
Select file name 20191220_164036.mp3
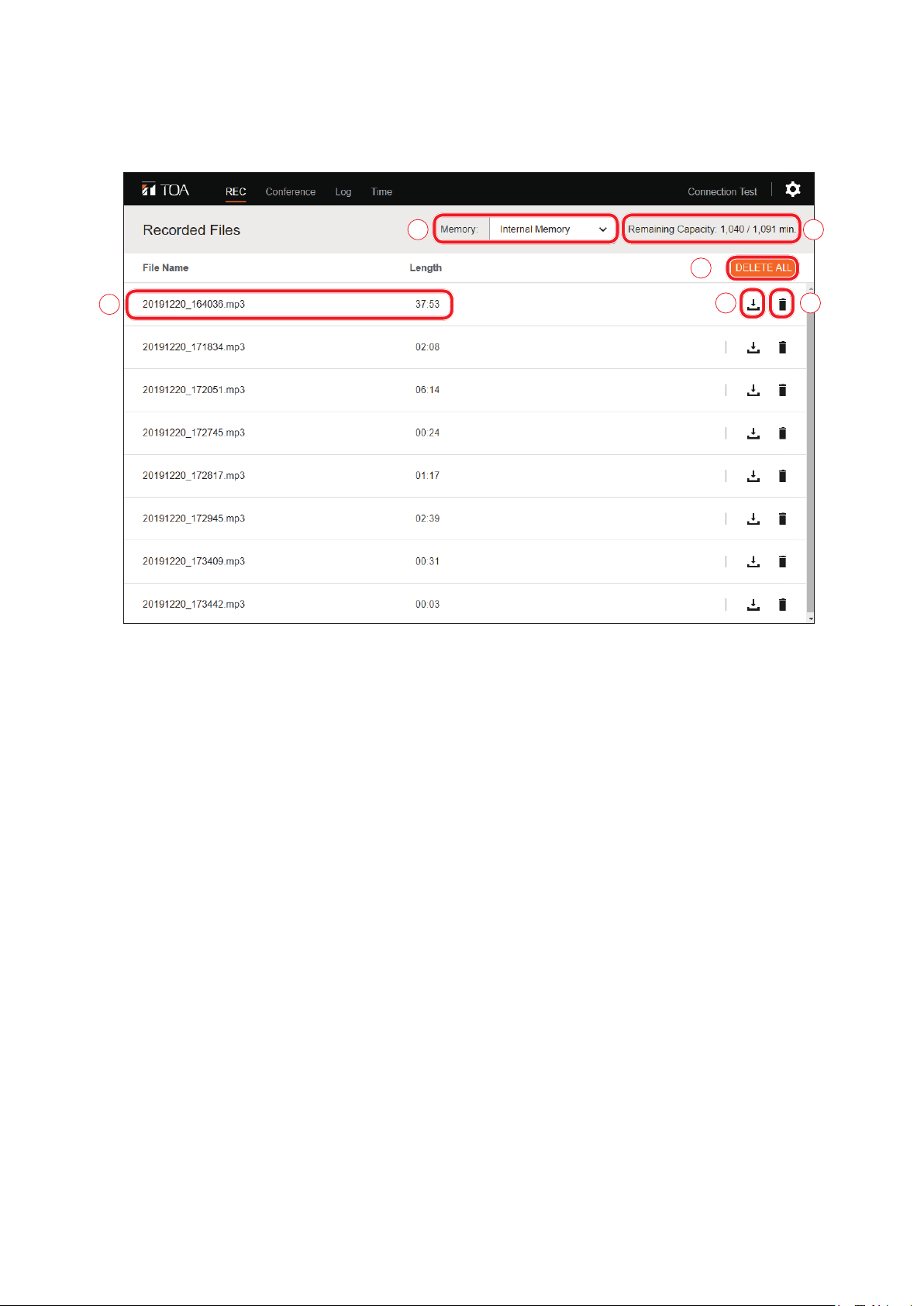pos(194,305)
